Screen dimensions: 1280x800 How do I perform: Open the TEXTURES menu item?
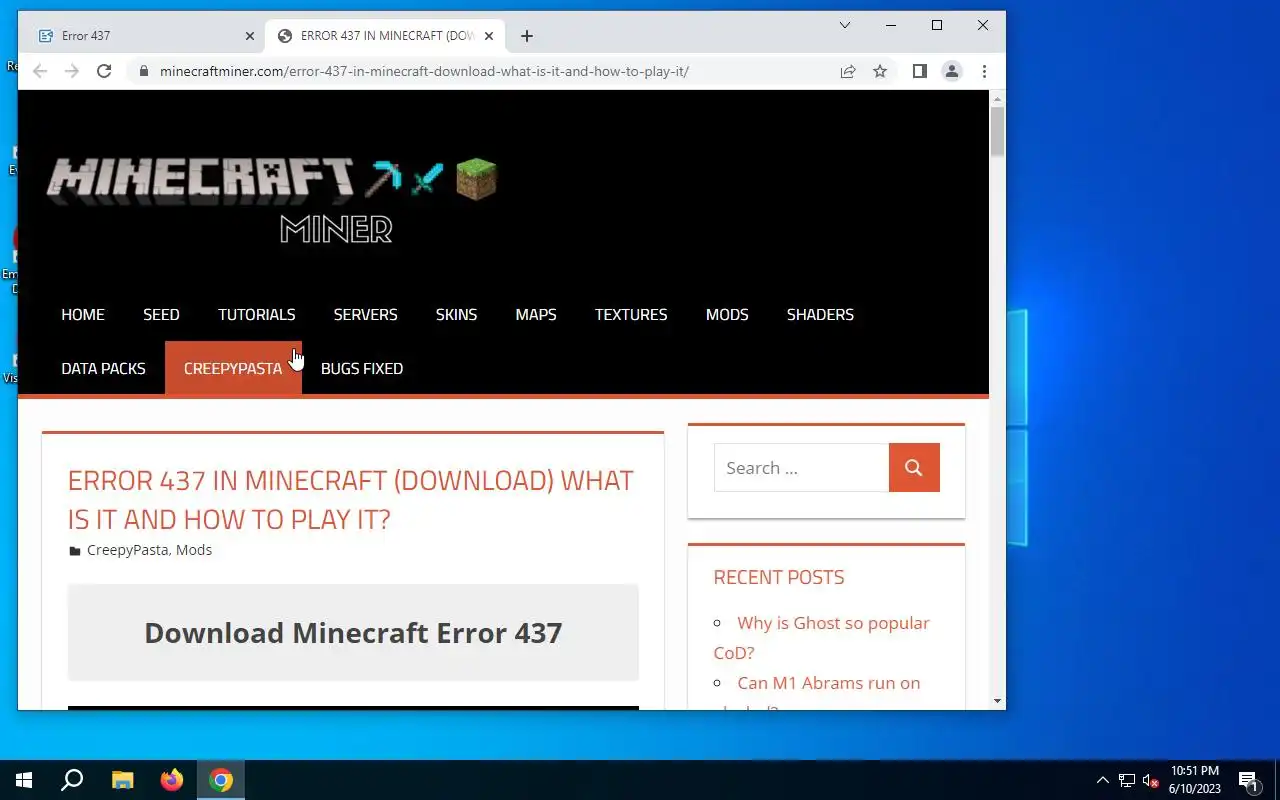point(631,314)
